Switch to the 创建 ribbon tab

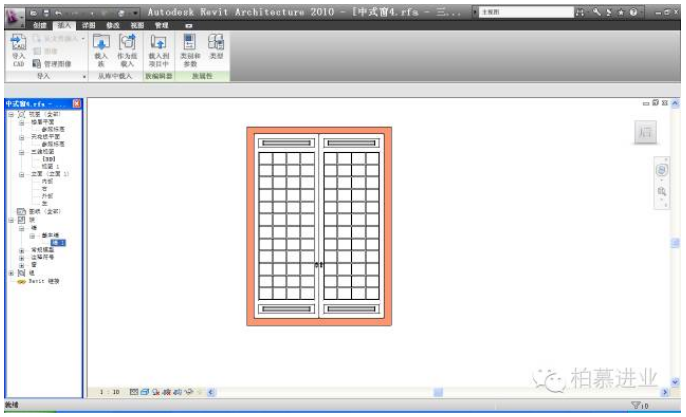point(40,26)
